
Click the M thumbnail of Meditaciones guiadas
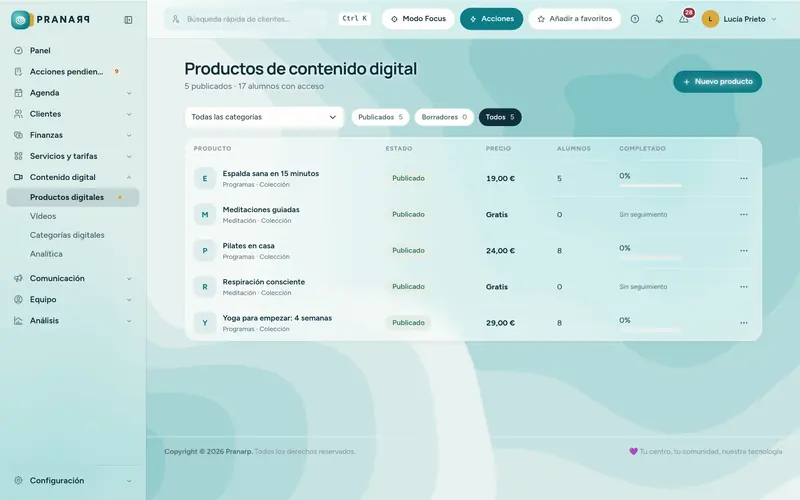pyautogui.click(x=205, y=215)
